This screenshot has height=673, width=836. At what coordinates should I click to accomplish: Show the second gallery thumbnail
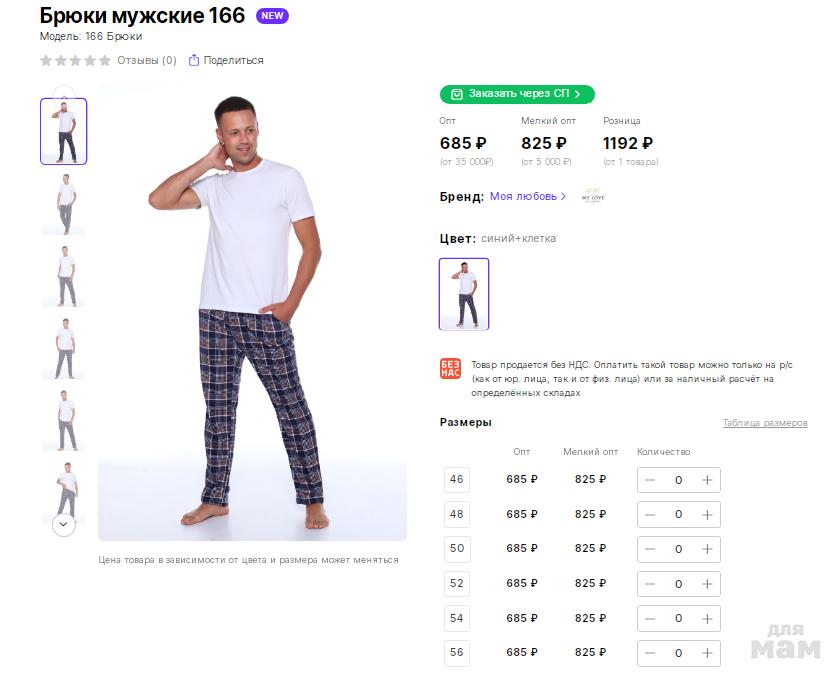64,204
